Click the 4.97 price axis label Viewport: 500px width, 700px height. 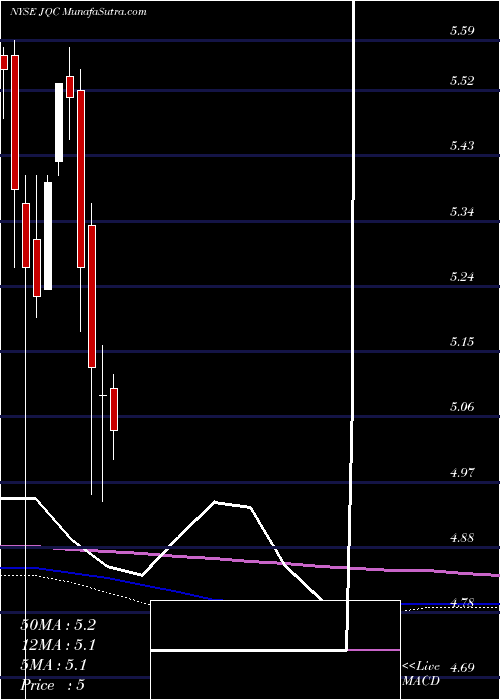click(x=462, y=472)
